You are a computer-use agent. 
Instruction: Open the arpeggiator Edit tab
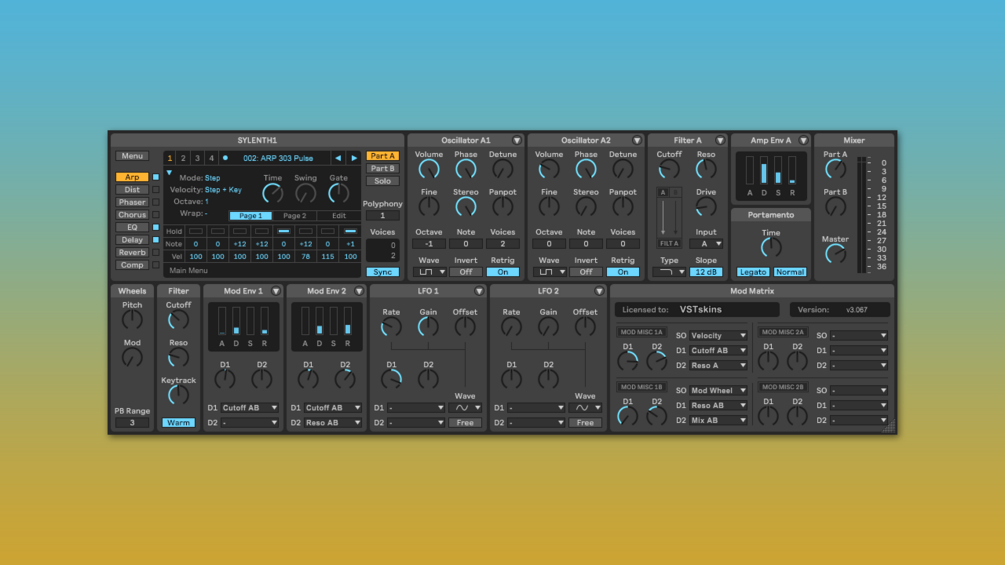point(339,216)
